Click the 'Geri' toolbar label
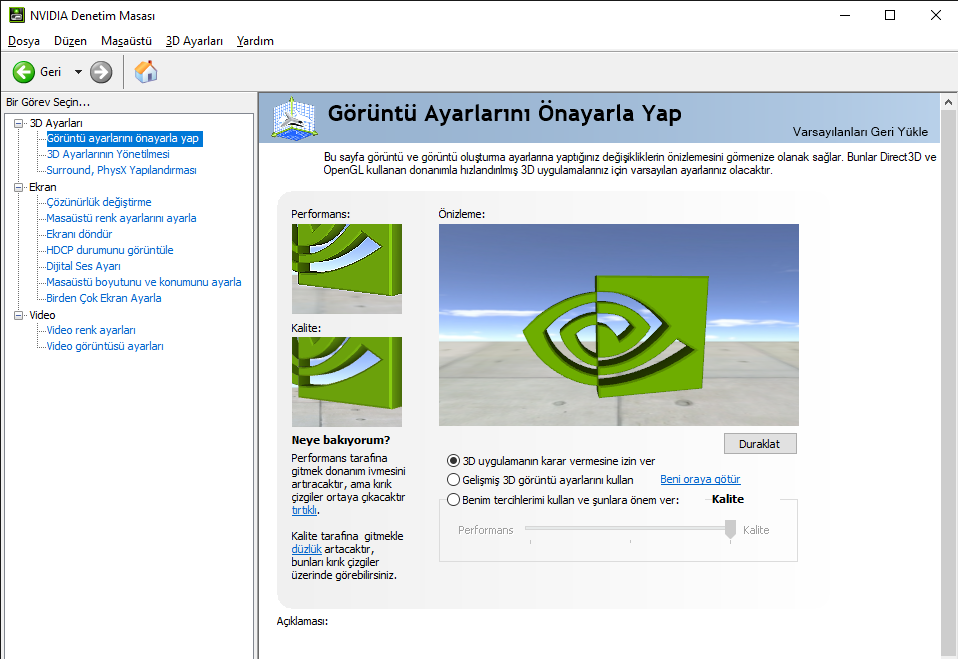The height and width of the screenshot is (659, 958). click(x=51, y=72)
